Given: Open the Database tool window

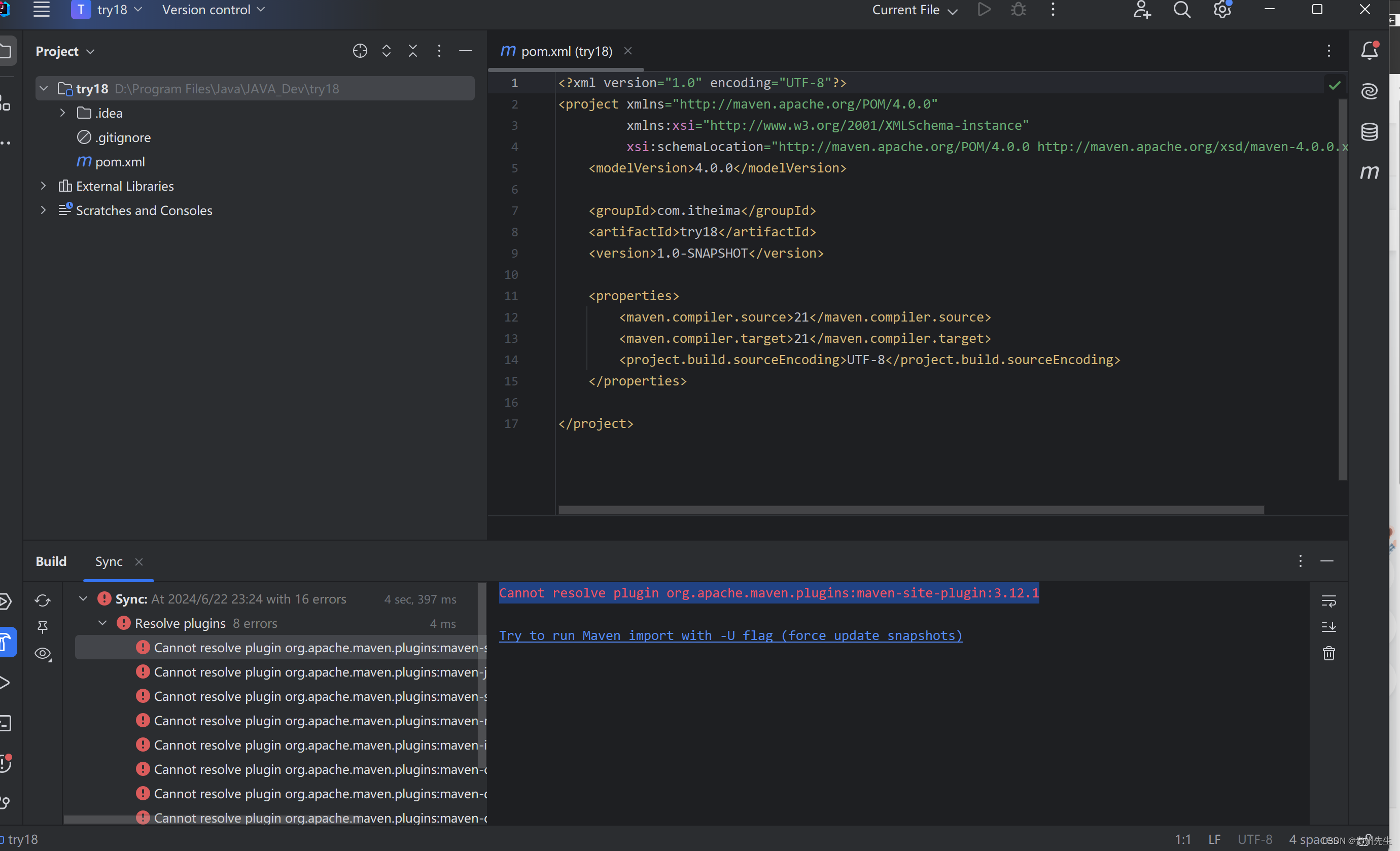Looking at the screenshot, I should point(1370,131).
